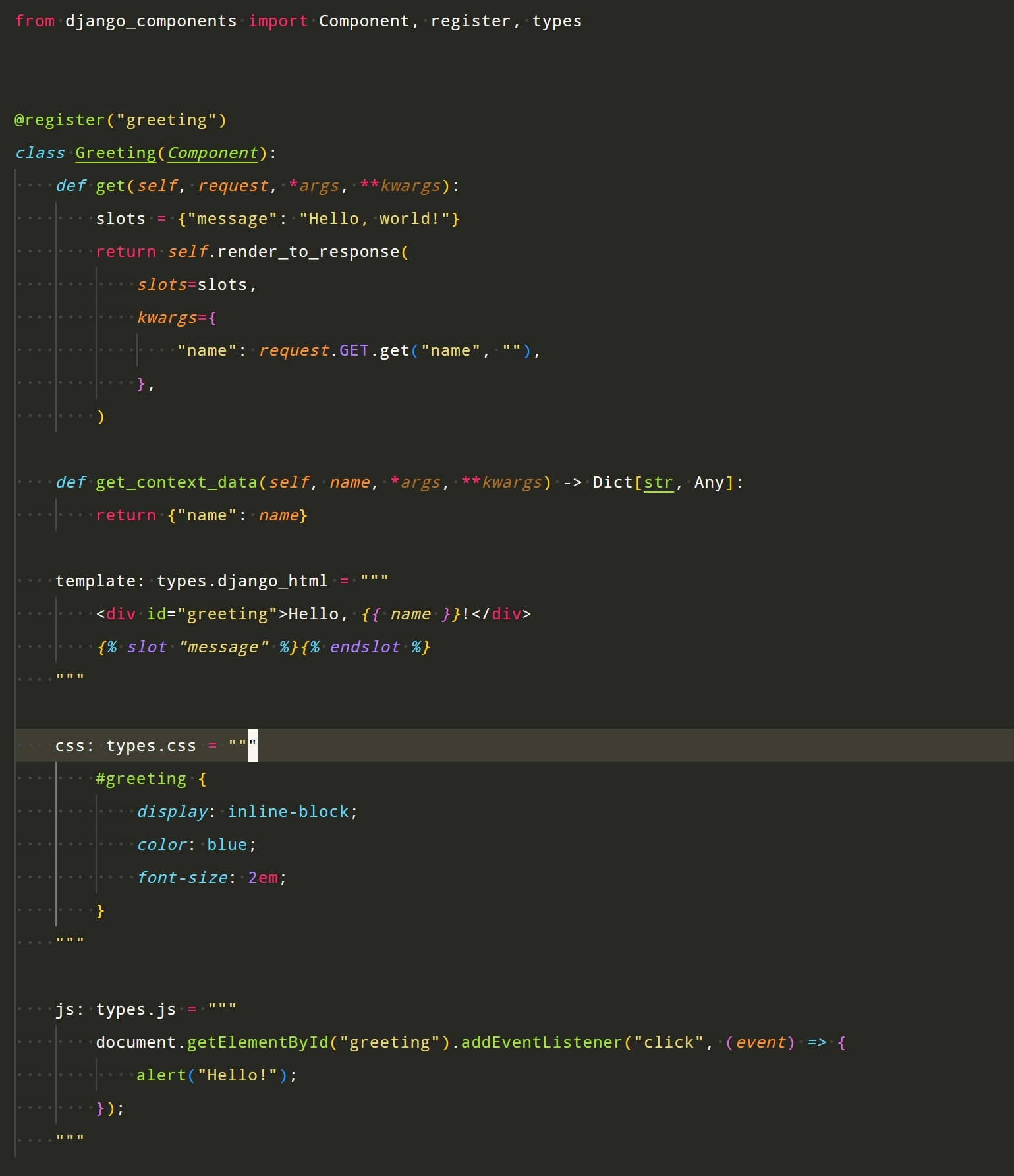The height and width of the screenshot is (1176, 1014).
Task: Click 'addEventListener' method in JS
Action: coord(542,1042)
